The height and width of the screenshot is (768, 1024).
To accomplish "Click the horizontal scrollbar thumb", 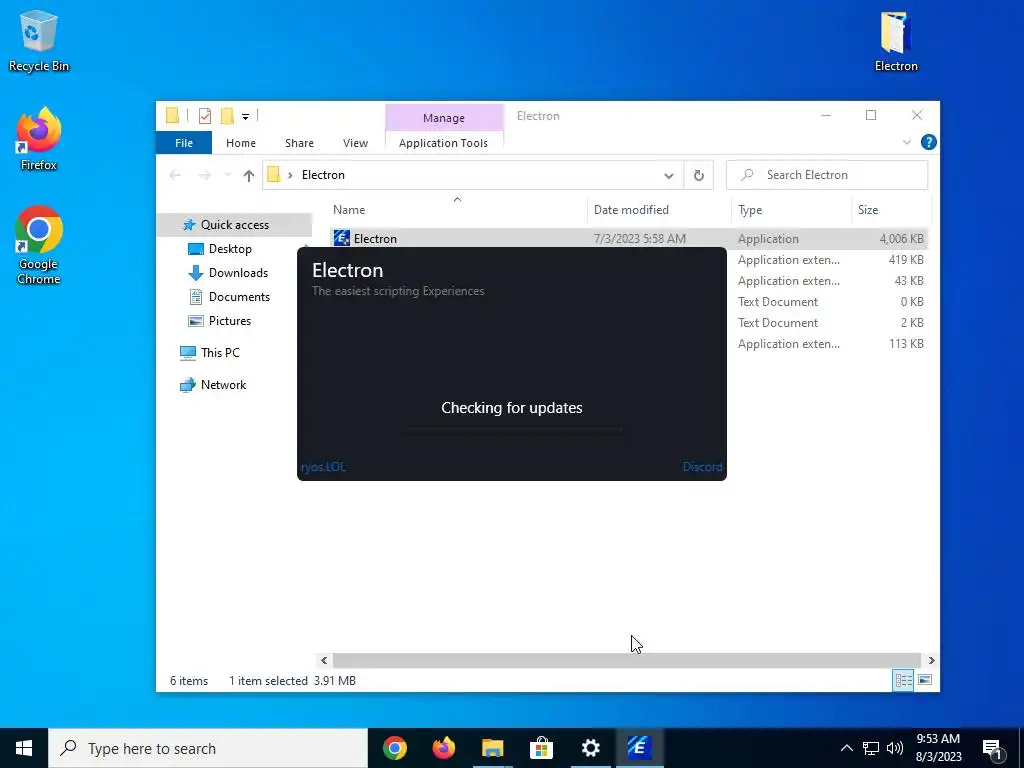I will tap(626, 660).
